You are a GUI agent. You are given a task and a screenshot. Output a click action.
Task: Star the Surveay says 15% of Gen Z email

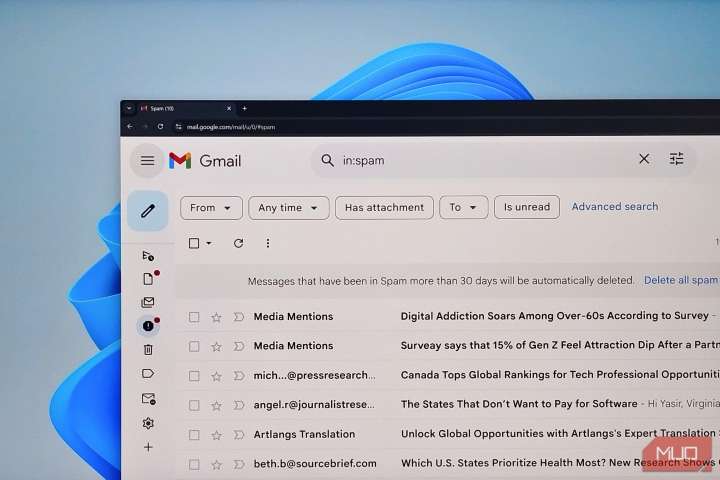(216, 347)
